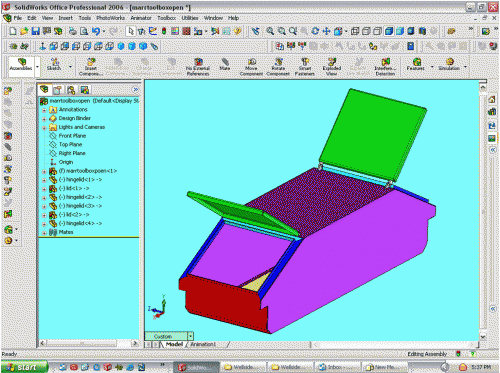Screen dimensions: 500x373
Task: Select the Mate tool
Action: tap(225, 64)
